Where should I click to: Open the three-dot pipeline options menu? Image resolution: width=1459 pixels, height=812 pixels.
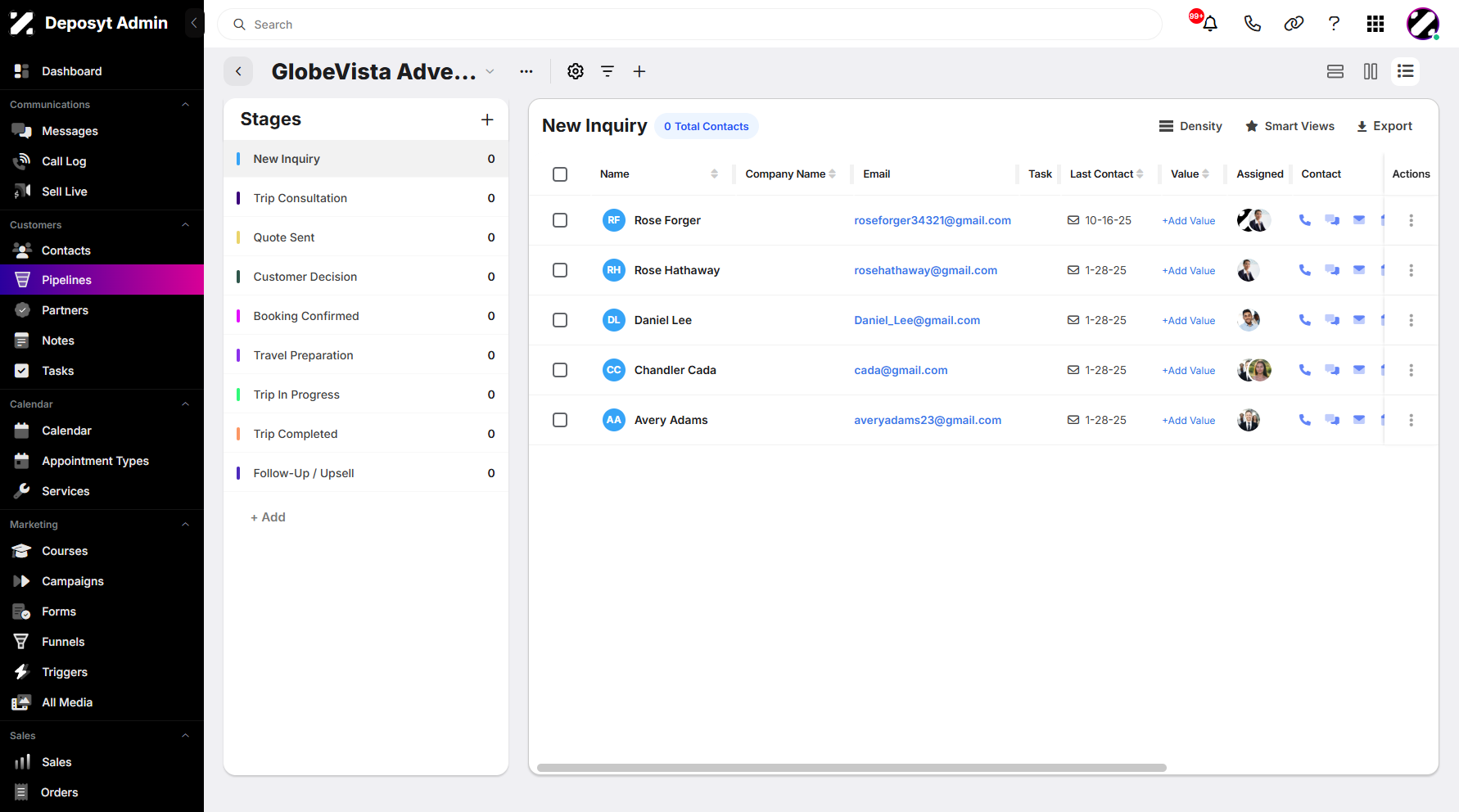[526, 71]
